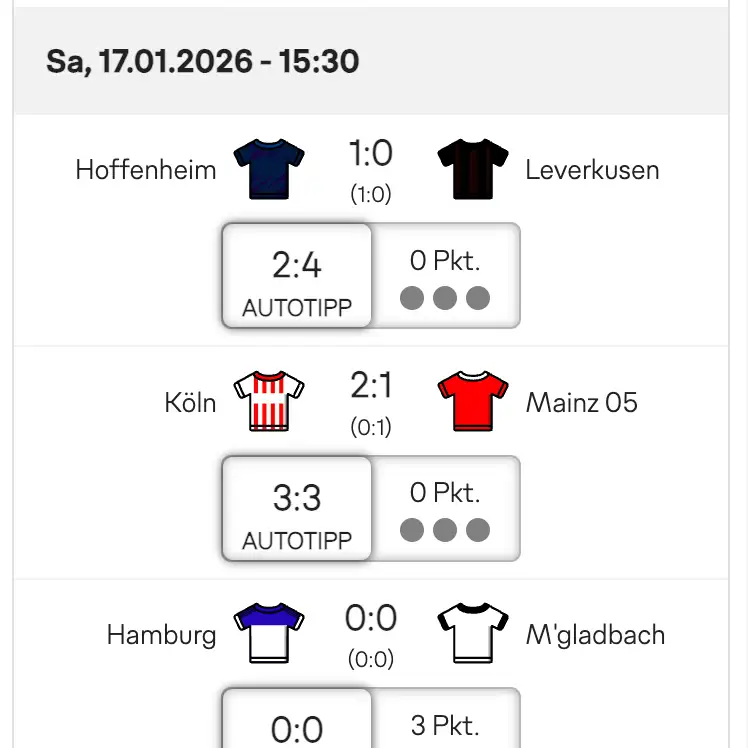Open the 2:4 Autotipp box
Viewport: 748px width, 748px height.
297,276
